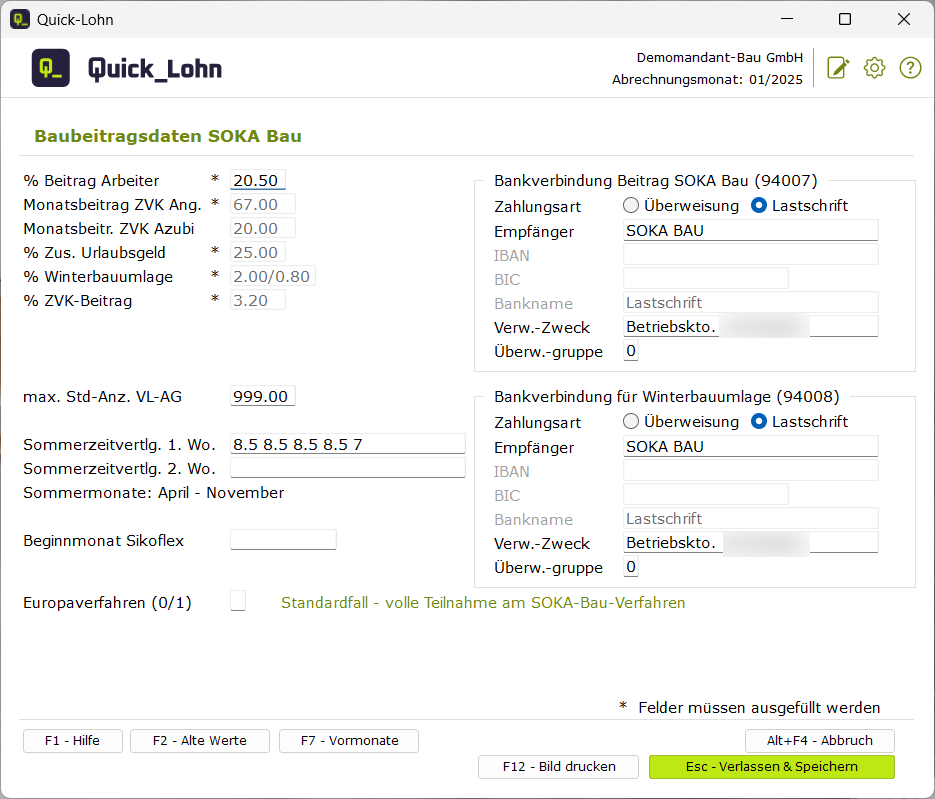Click Bankverbindung Beitrag SOKA Bau (94007) group title
The height and width of the screenshot is (799, 935).
tap(655, 181)
